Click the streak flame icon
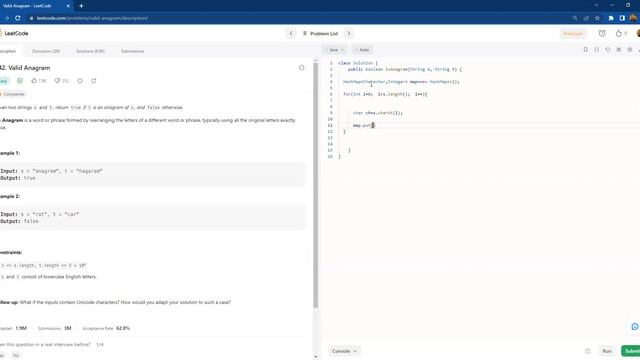 (x=619, y=33)
